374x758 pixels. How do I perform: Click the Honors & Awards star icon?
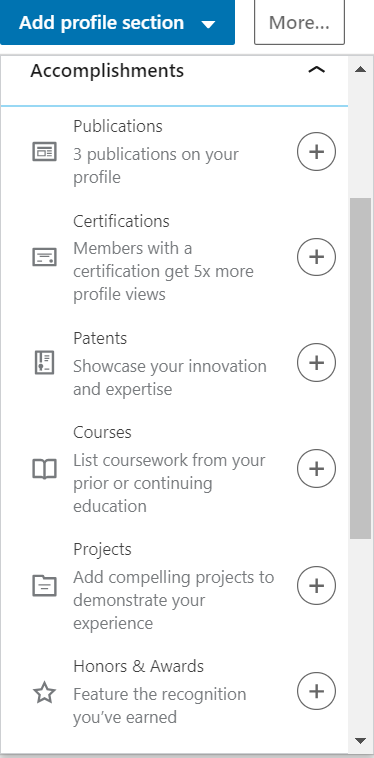44,694
